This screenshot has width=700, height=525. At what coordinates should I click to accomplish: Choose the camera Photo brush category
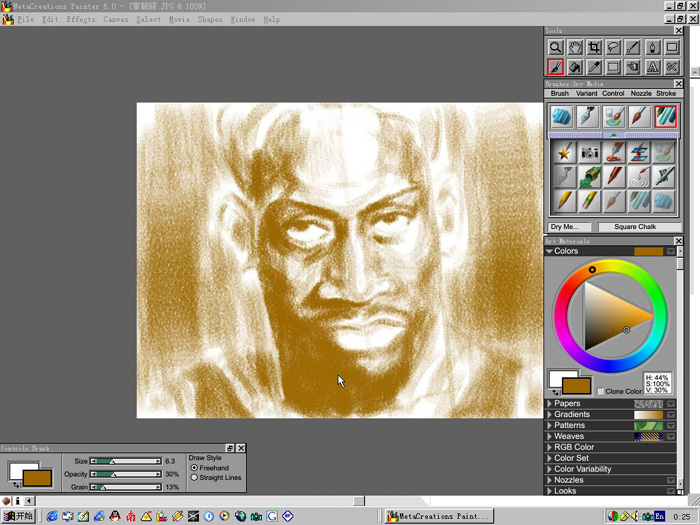[589, 153]
